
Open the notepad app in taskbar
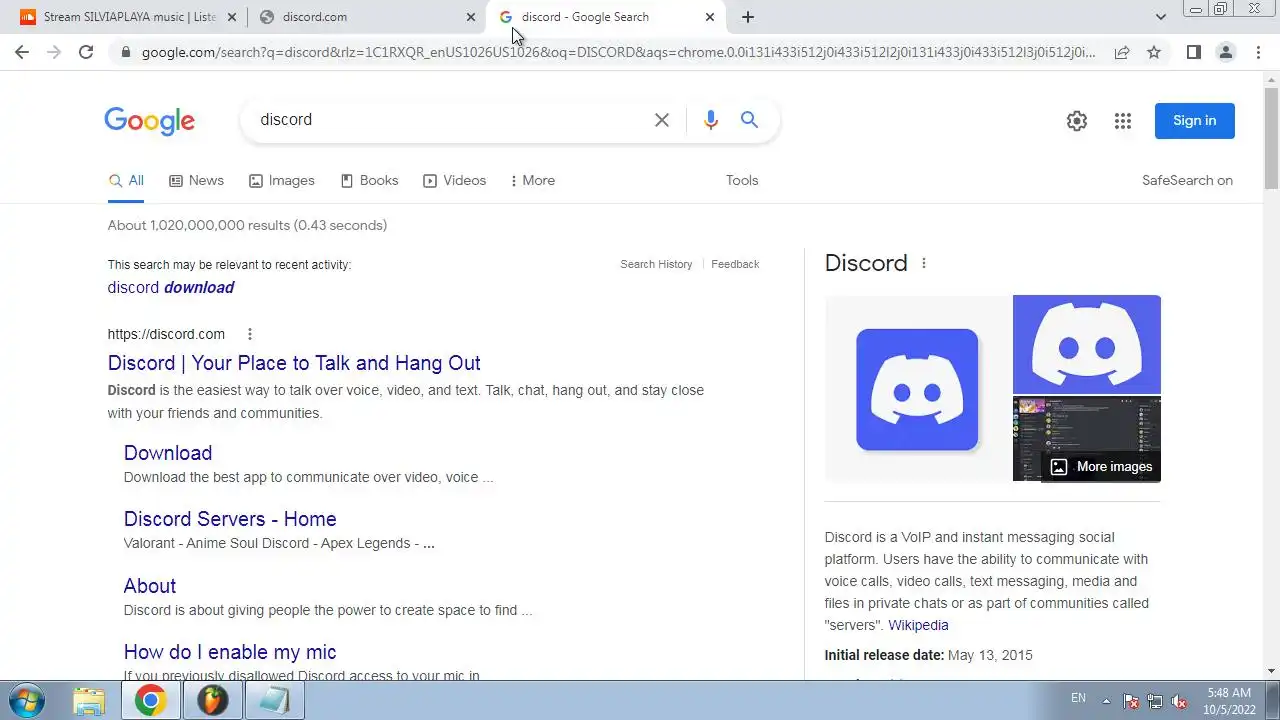coord(274,701)
